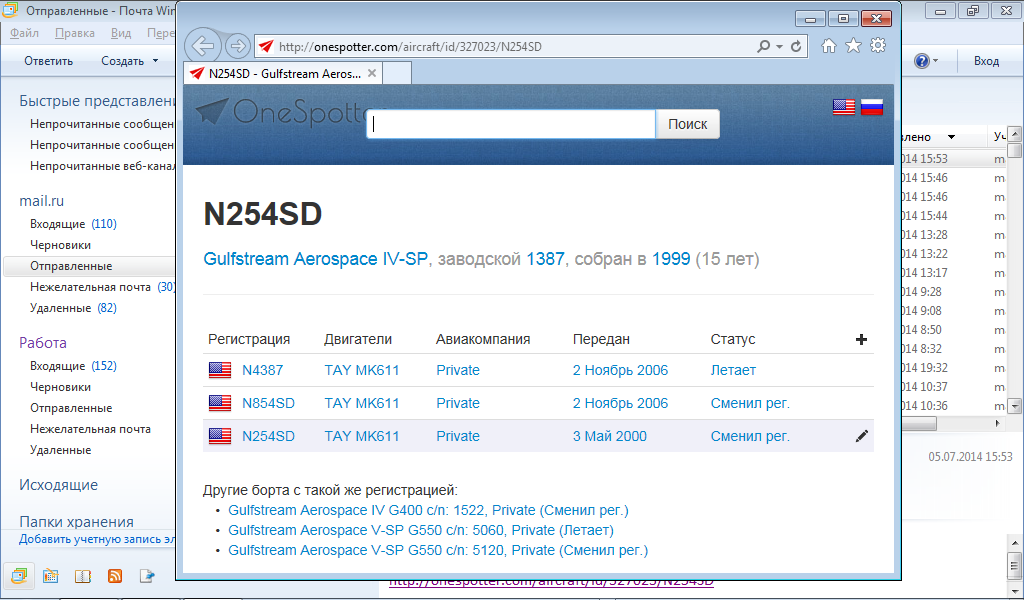Open Feeds (RSS) view in Windows Live Mail

115,576
